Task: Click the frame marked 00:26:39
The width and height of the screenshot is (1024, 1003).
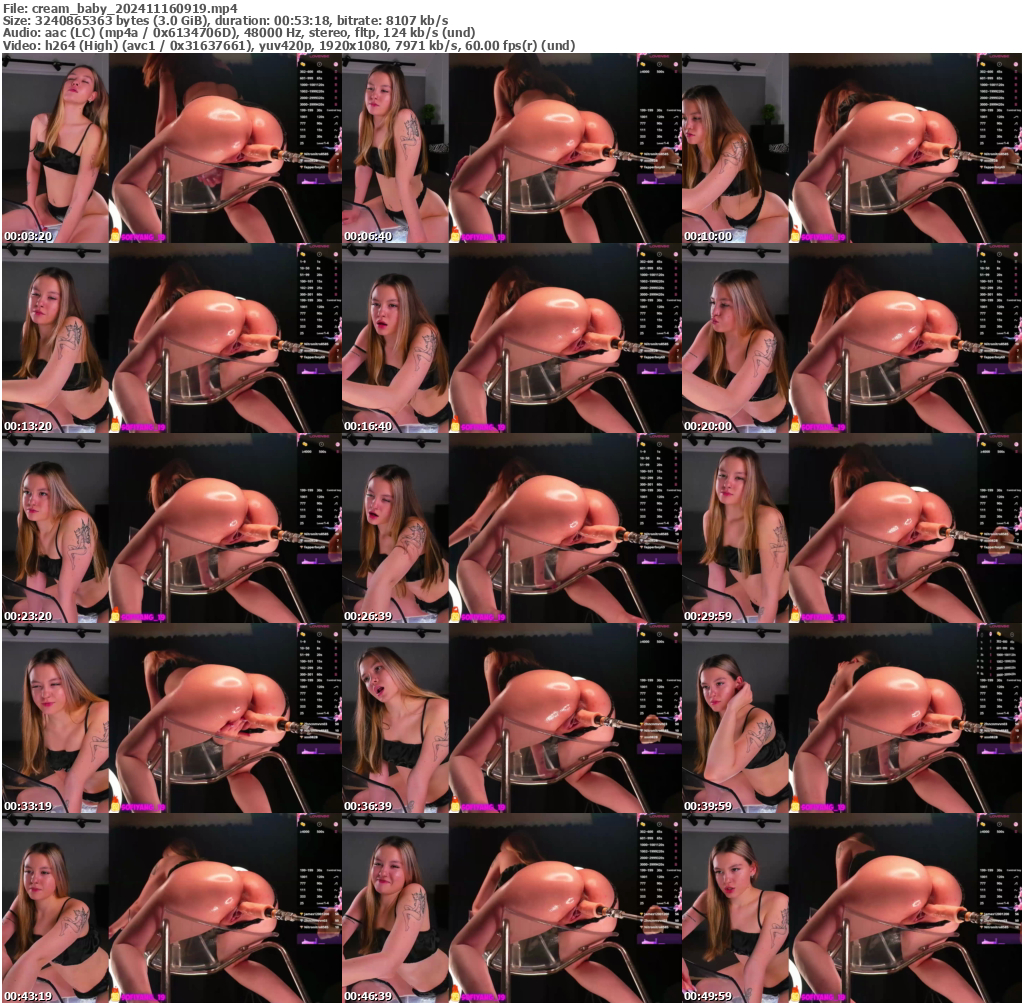Action: pyautogui.click(x=511, y=528)
